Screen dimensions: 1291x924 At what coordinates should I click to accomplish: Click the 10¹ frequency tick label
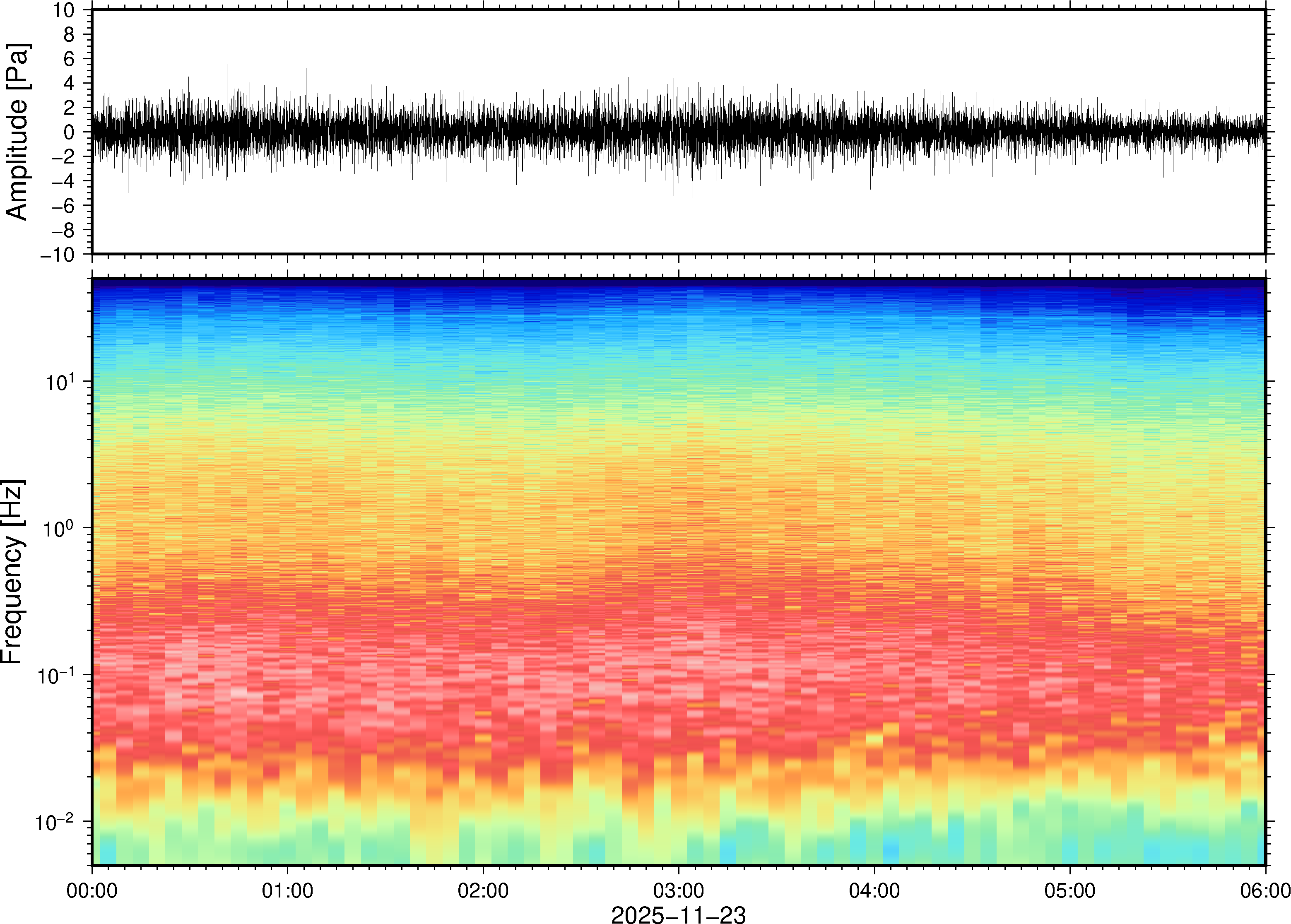tap(59, 383)
